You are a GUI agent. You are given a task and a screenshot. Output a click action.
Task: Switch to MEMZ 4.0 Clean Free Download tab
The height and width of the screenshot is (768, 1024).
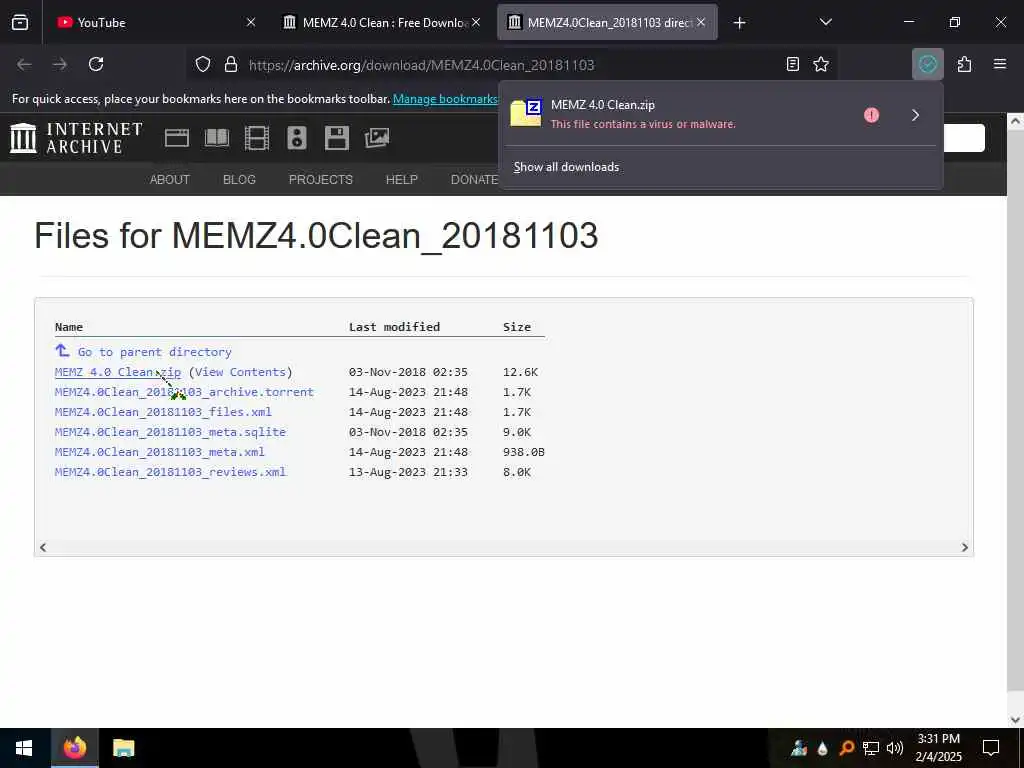(382, 22)
